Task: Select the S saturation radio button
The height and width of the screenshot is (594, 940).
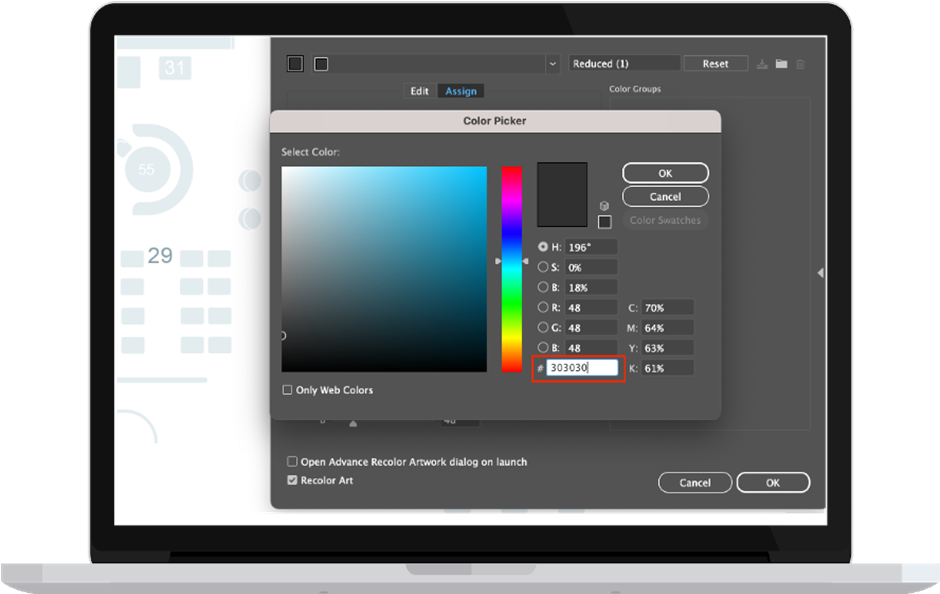Action: [x=543, y=267]
